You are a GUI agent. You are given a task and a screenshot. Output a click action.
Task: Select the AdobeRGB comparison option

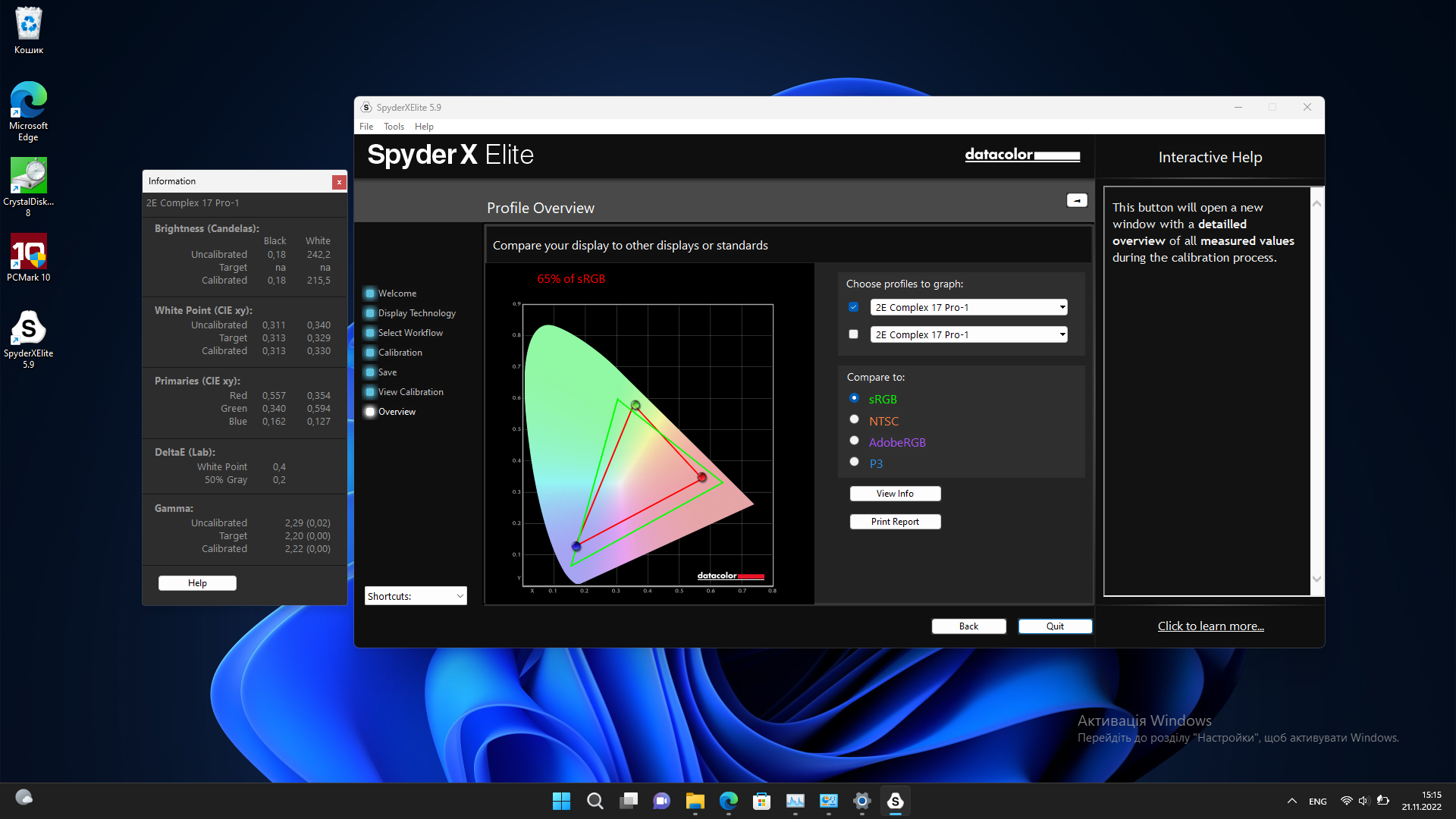[x=855, y=441]
